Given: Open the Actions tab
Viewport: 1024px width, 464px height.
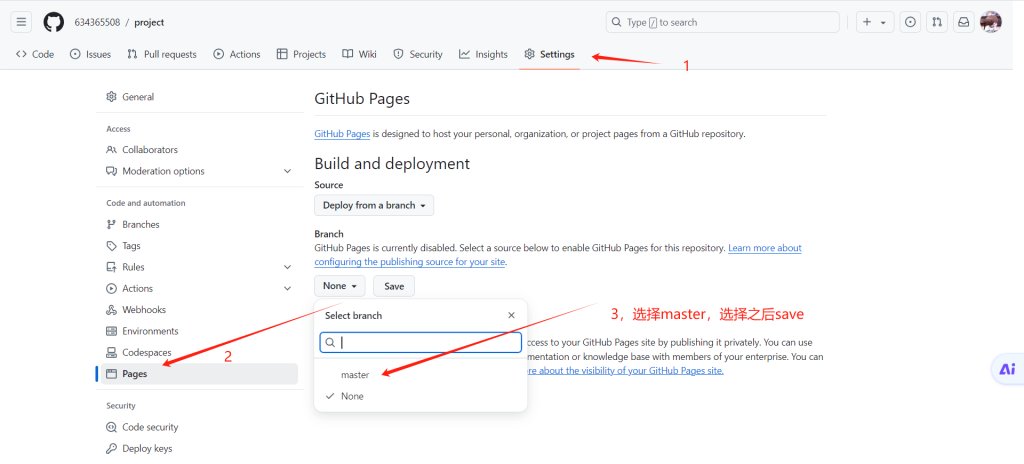Looking at the screenshot, I should [237, 54].
